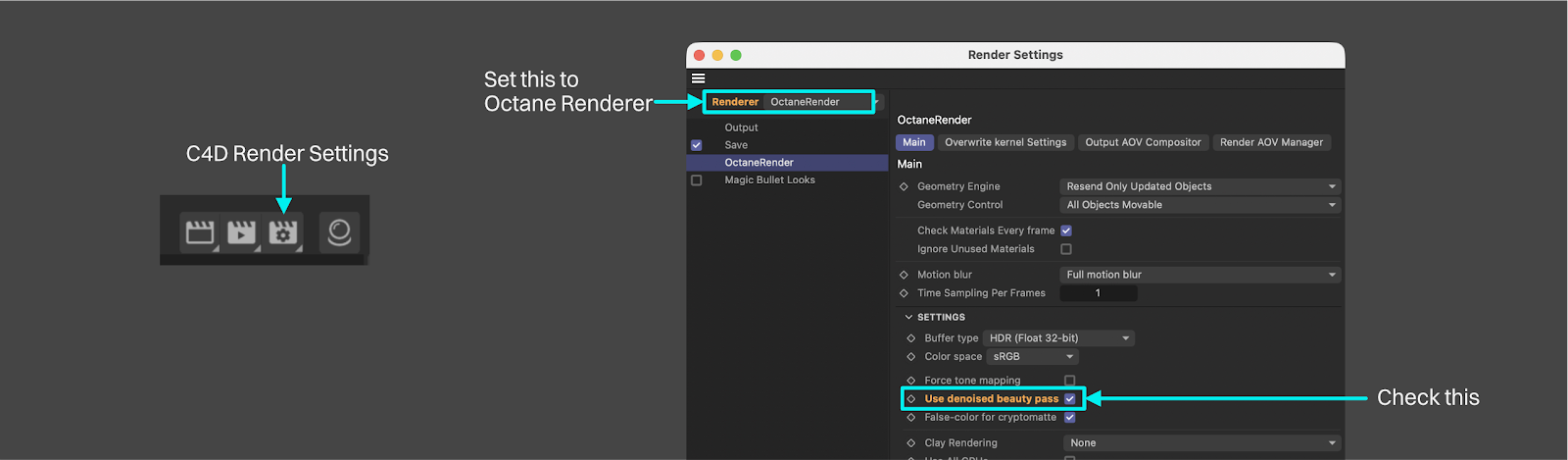Enable the Use denoised beauty pass checkbox

pos(1070,399)
